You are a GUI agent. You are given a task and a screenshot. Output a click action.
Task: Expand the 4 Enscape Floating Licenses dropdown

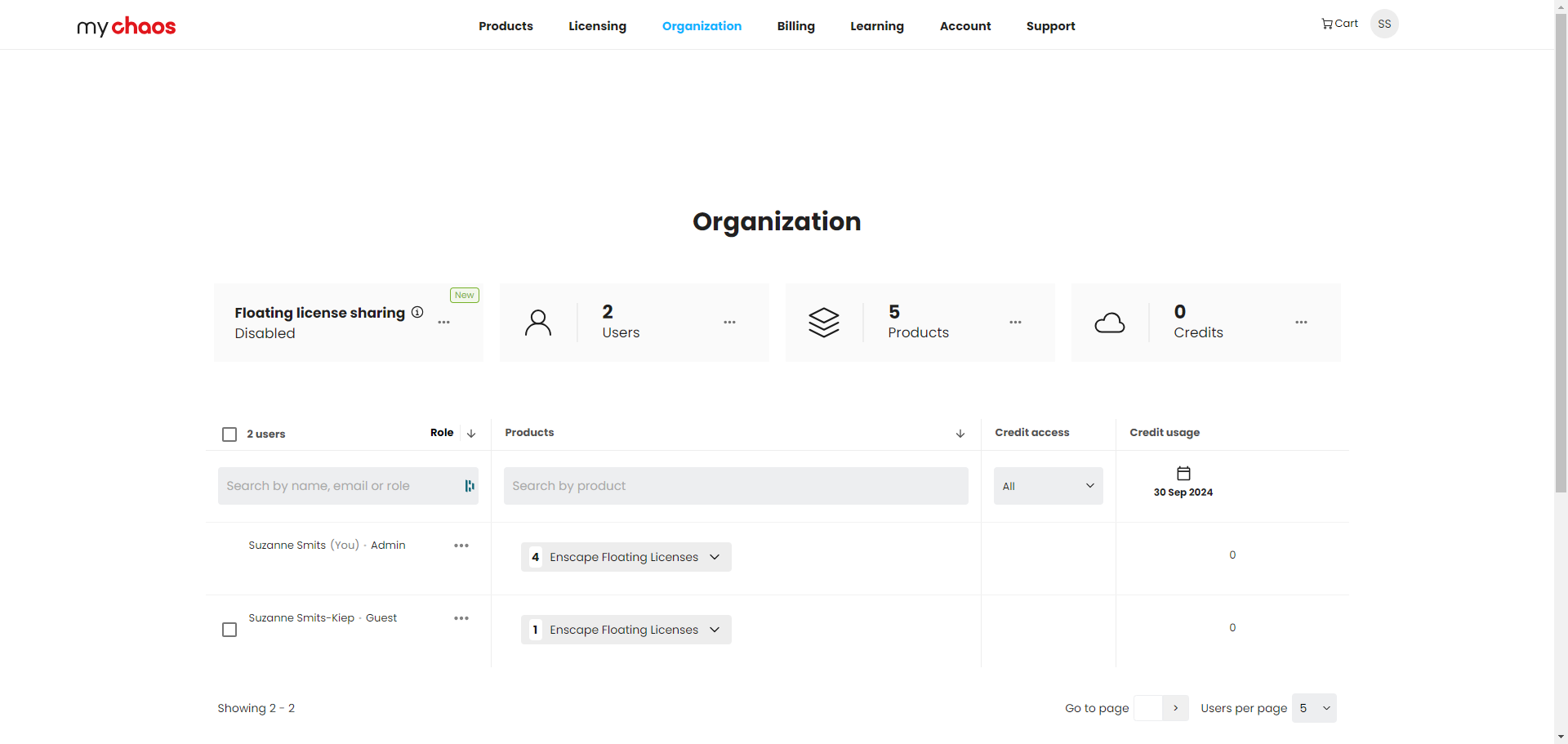[626, 557]
